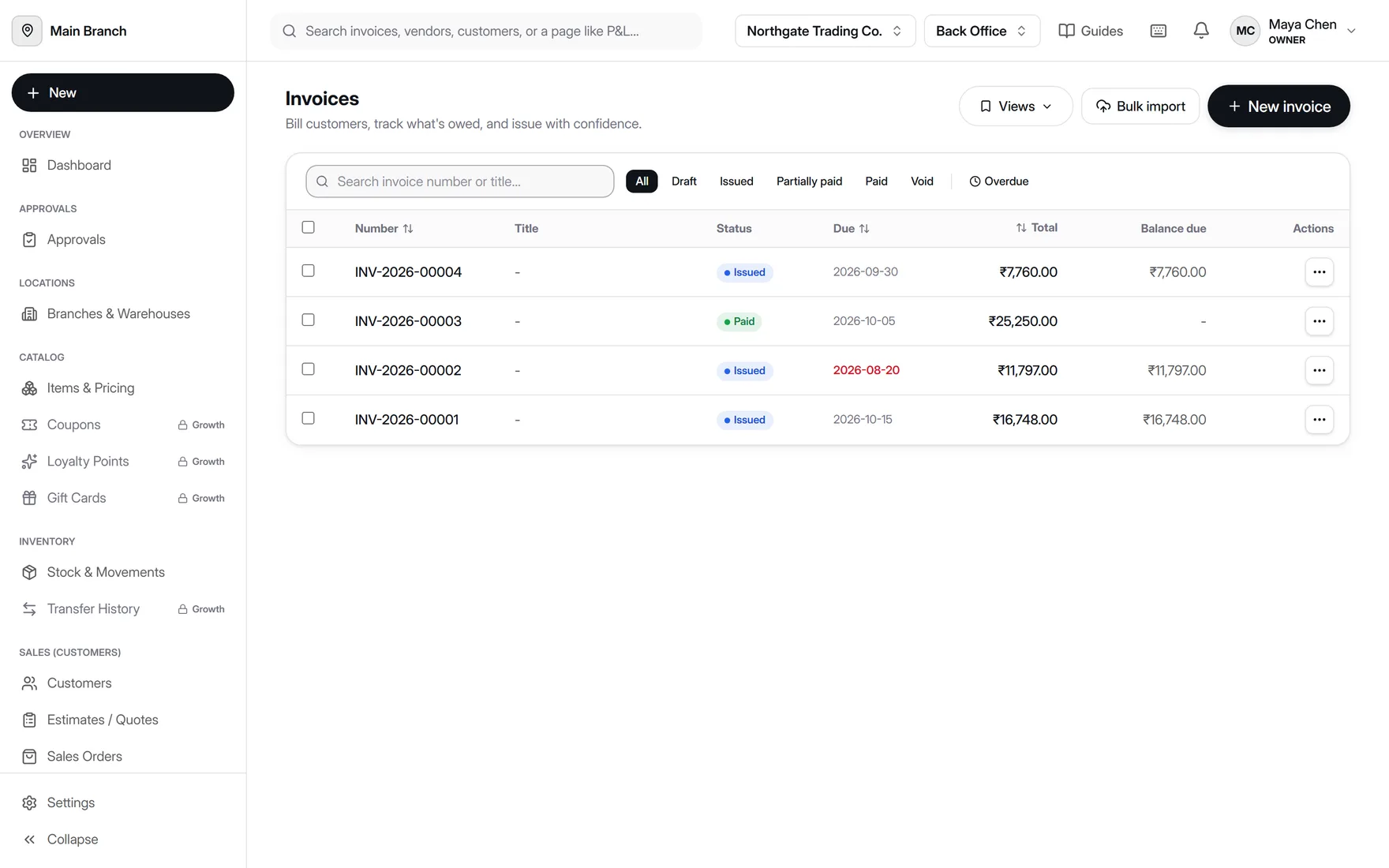Go to Approvals in sidebar
The image size is (1389, 868).
tap(123, 239)
